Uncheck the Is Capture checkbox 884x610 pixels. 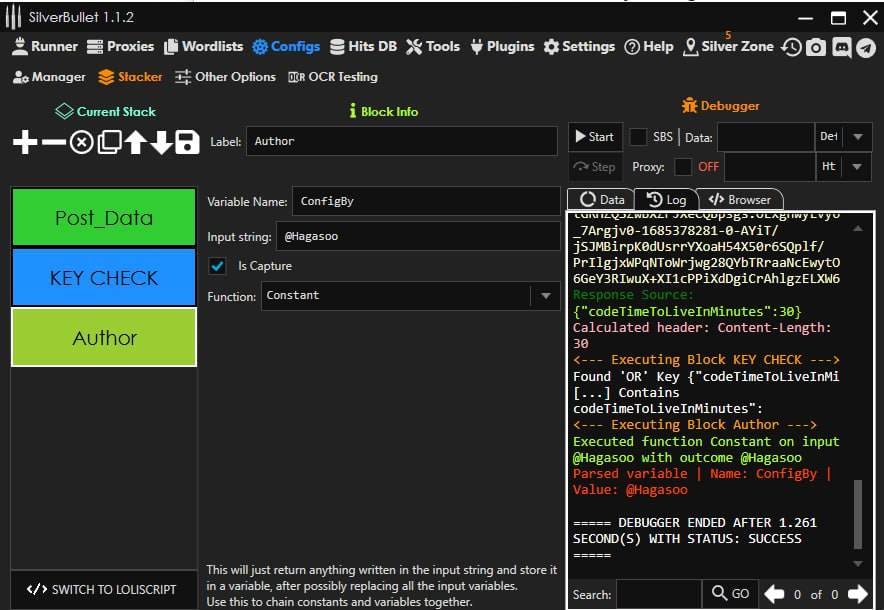217,266
